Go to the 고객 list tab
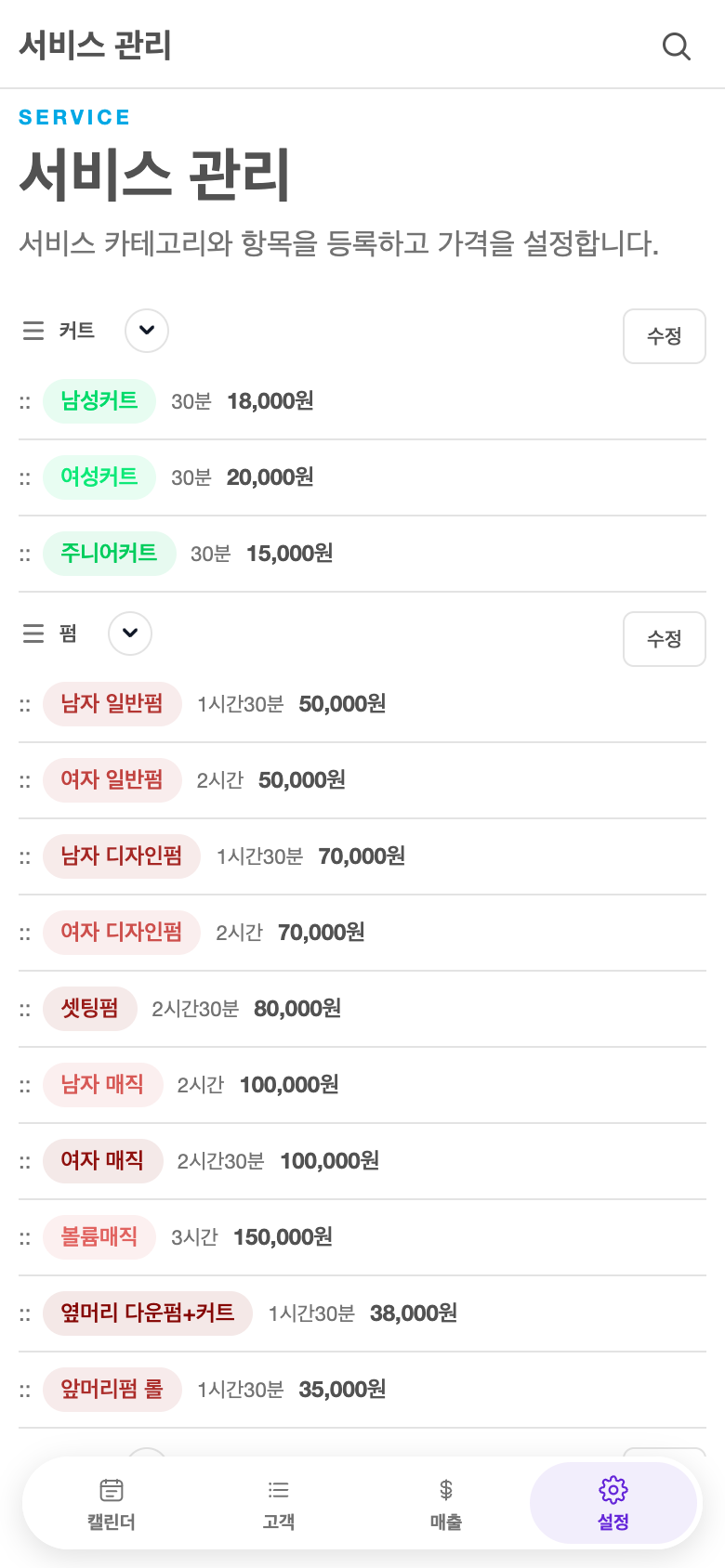This screenshot has width=725, height=1568. (x=279, y=1503)
